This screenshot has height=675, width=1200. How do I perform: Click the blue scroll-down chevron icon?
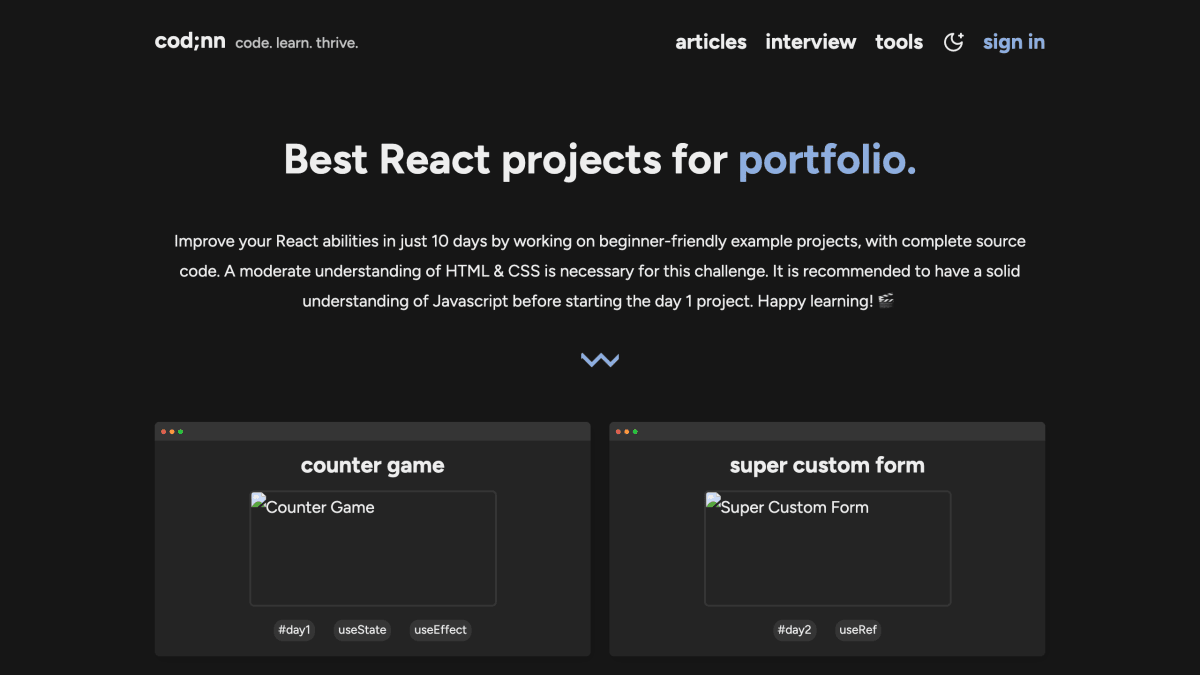(x=600, y=360)
